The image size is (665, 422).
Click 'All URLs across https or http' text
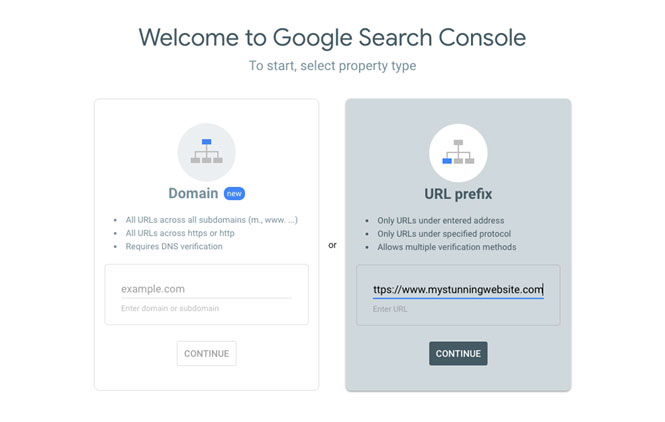(180, 233)
